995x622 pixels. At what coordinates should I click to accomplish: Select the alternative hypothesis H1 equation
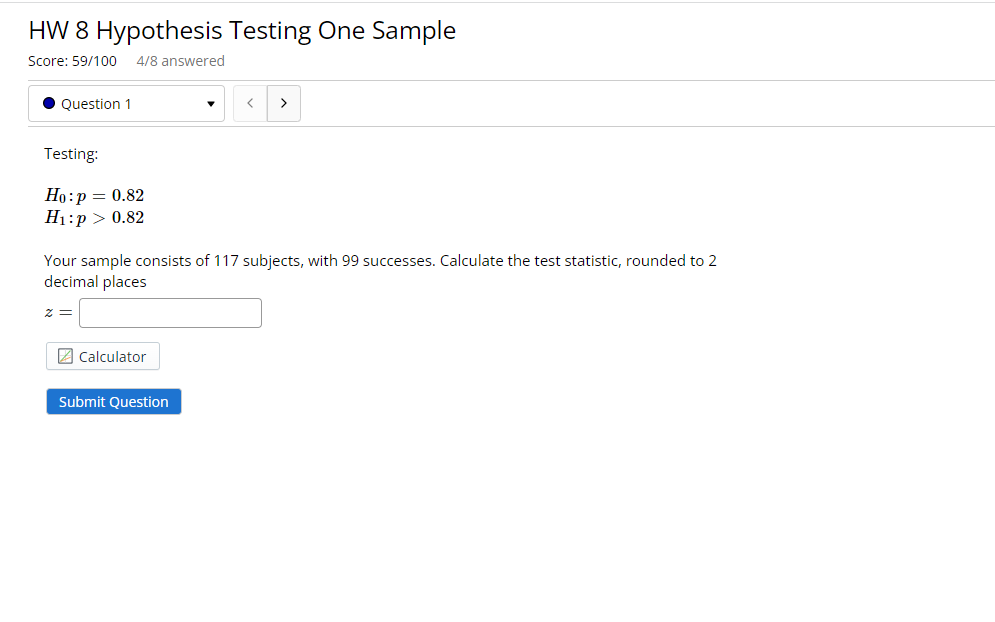[x=95, y=218]
